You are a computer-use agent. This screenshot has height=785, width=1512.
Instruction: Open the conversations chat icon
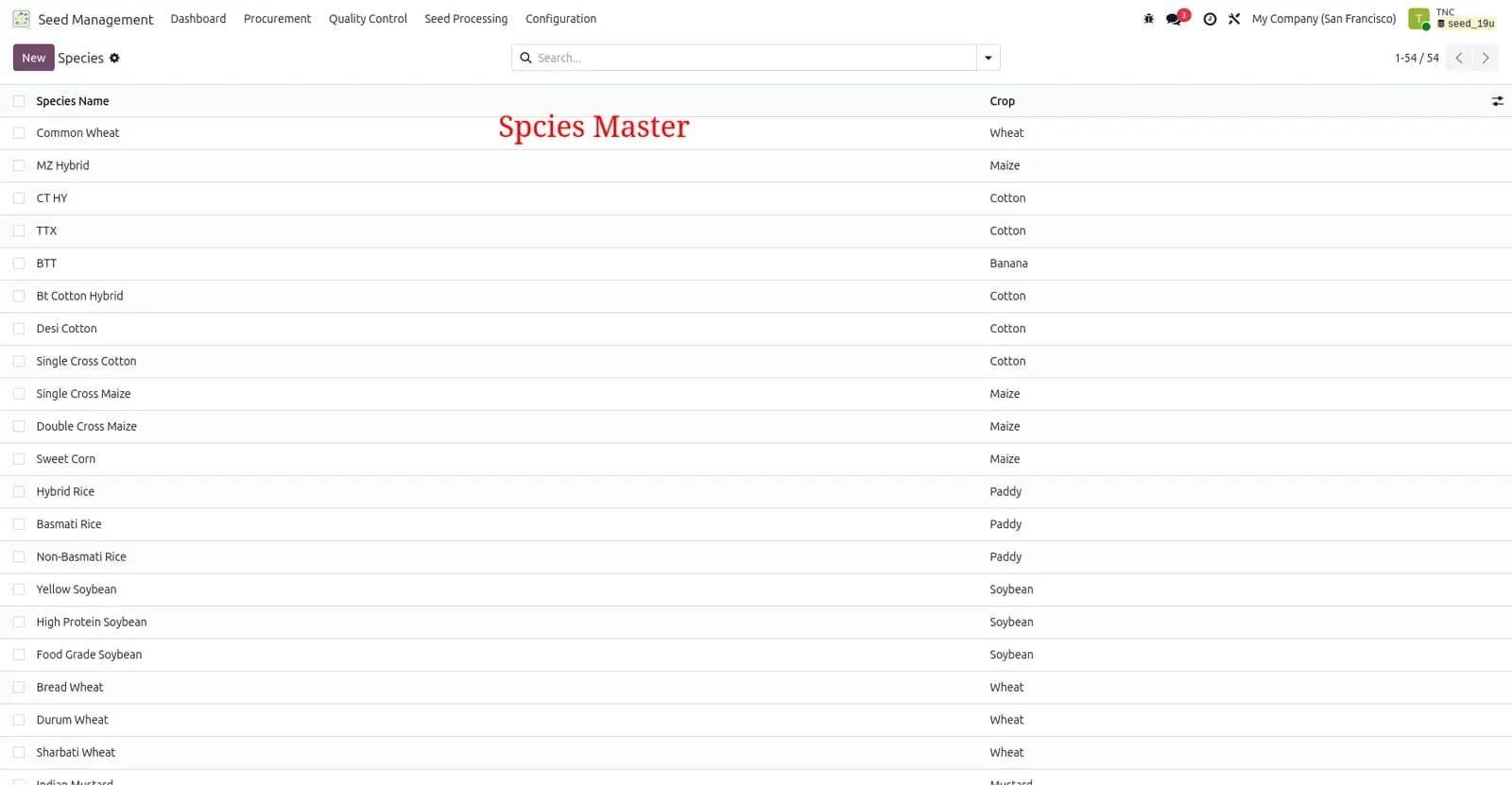click(x=1174, y=19)
